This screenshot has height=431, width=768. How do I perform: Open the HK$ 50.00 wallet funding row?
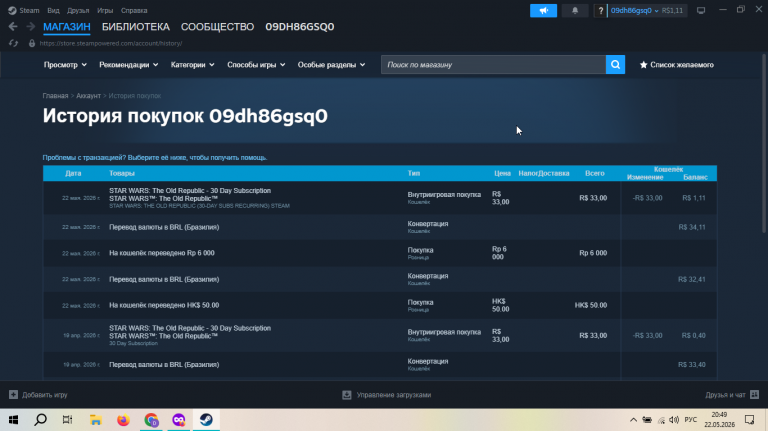pyautogui.click(x=380, y=305)
